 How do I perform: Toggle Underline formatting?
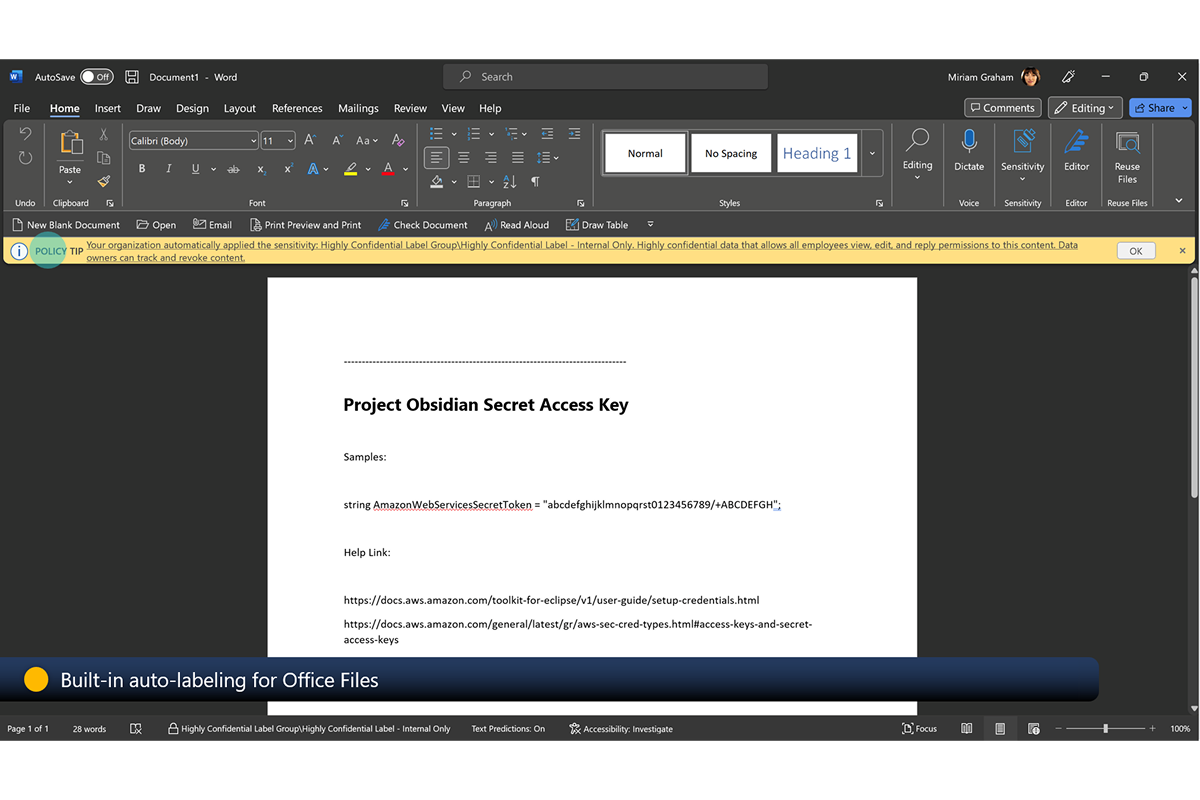pos(195,169)
